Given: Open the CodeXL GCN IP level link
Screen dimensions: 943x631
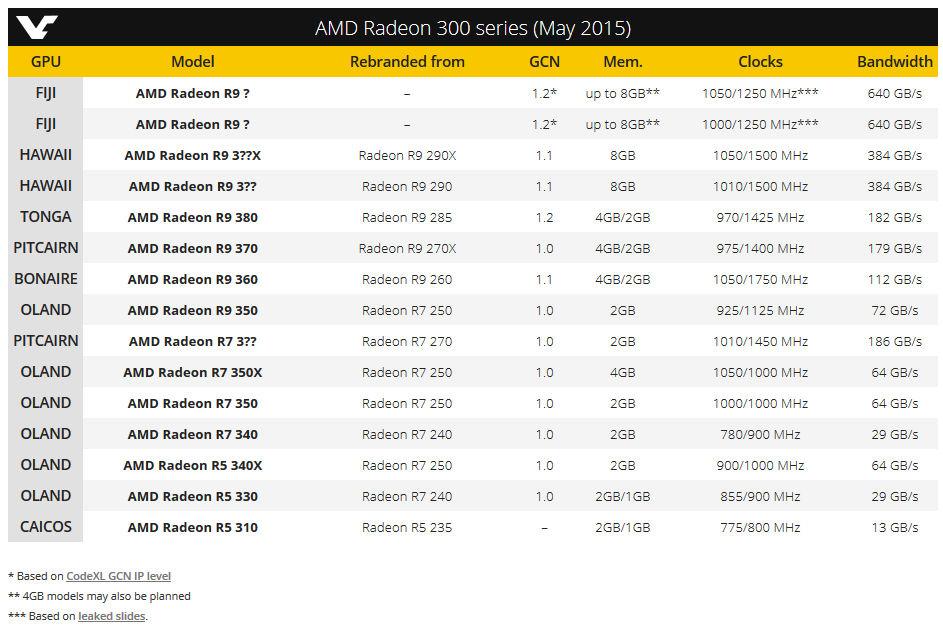Looking at the screenshot, I should 118,576.
